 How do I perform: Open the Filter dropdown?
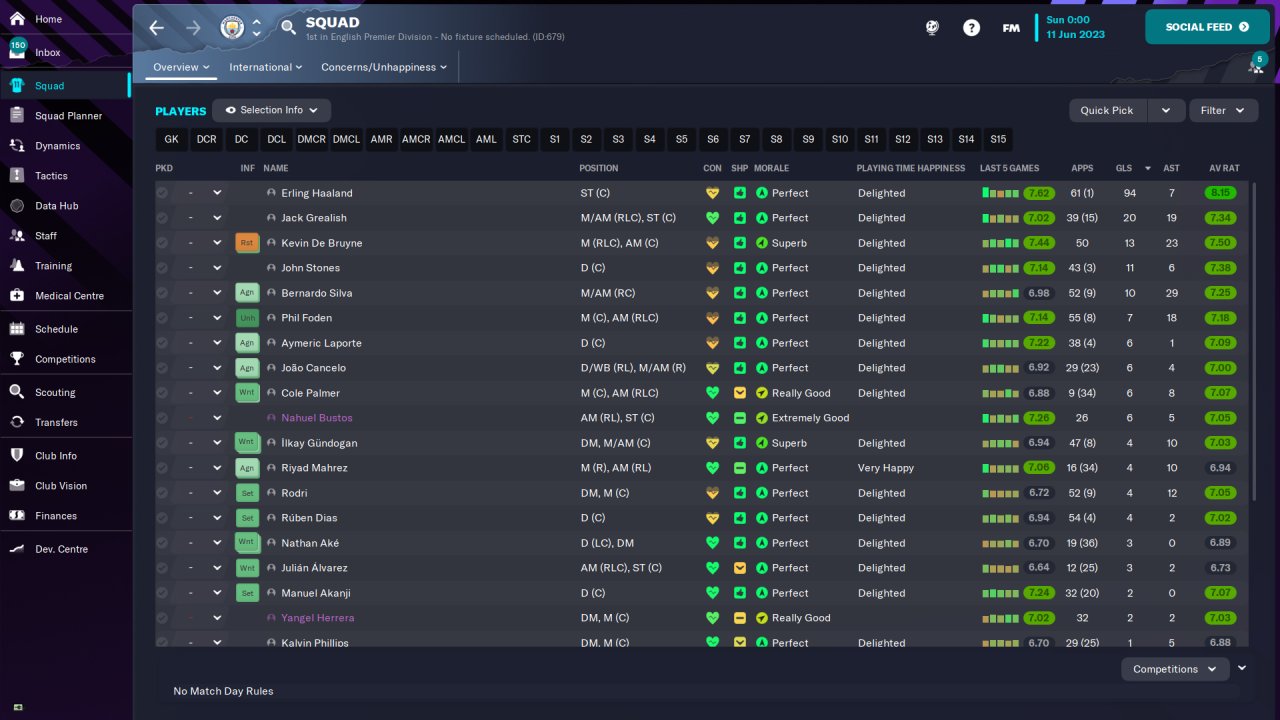pyautogui.click(x=1223, y=110)
